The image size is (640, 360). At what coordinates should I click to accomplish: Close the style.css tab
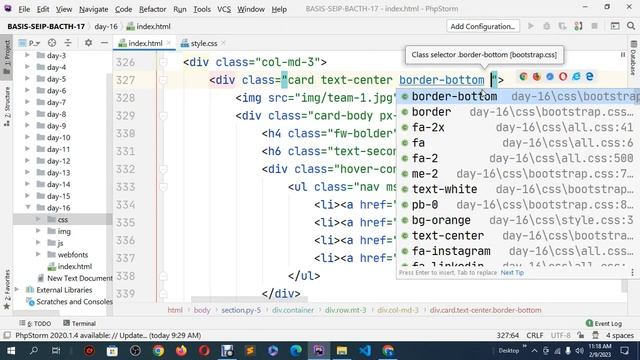(224, 43)
